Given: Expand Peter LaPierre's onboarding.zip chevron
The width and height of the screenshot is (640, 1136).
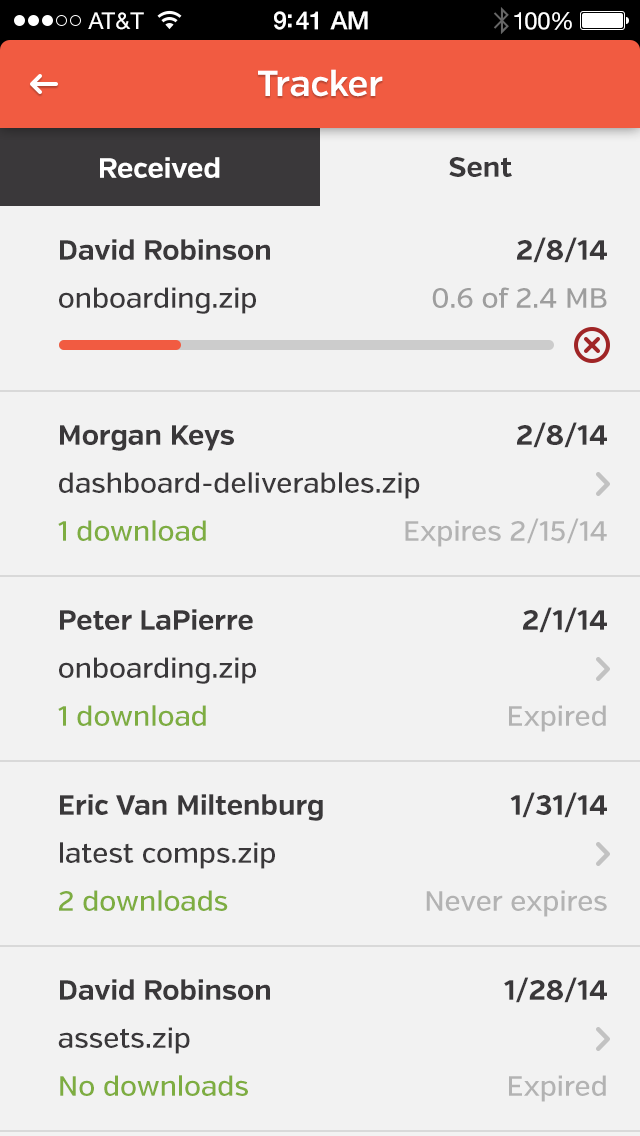Looking at the screenshot, I should (602, 669).
